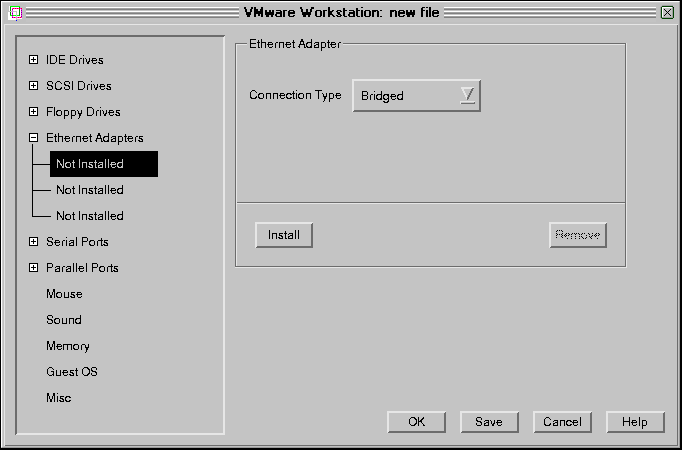Select the first Not Installed adapter

[x=90, y=164]
